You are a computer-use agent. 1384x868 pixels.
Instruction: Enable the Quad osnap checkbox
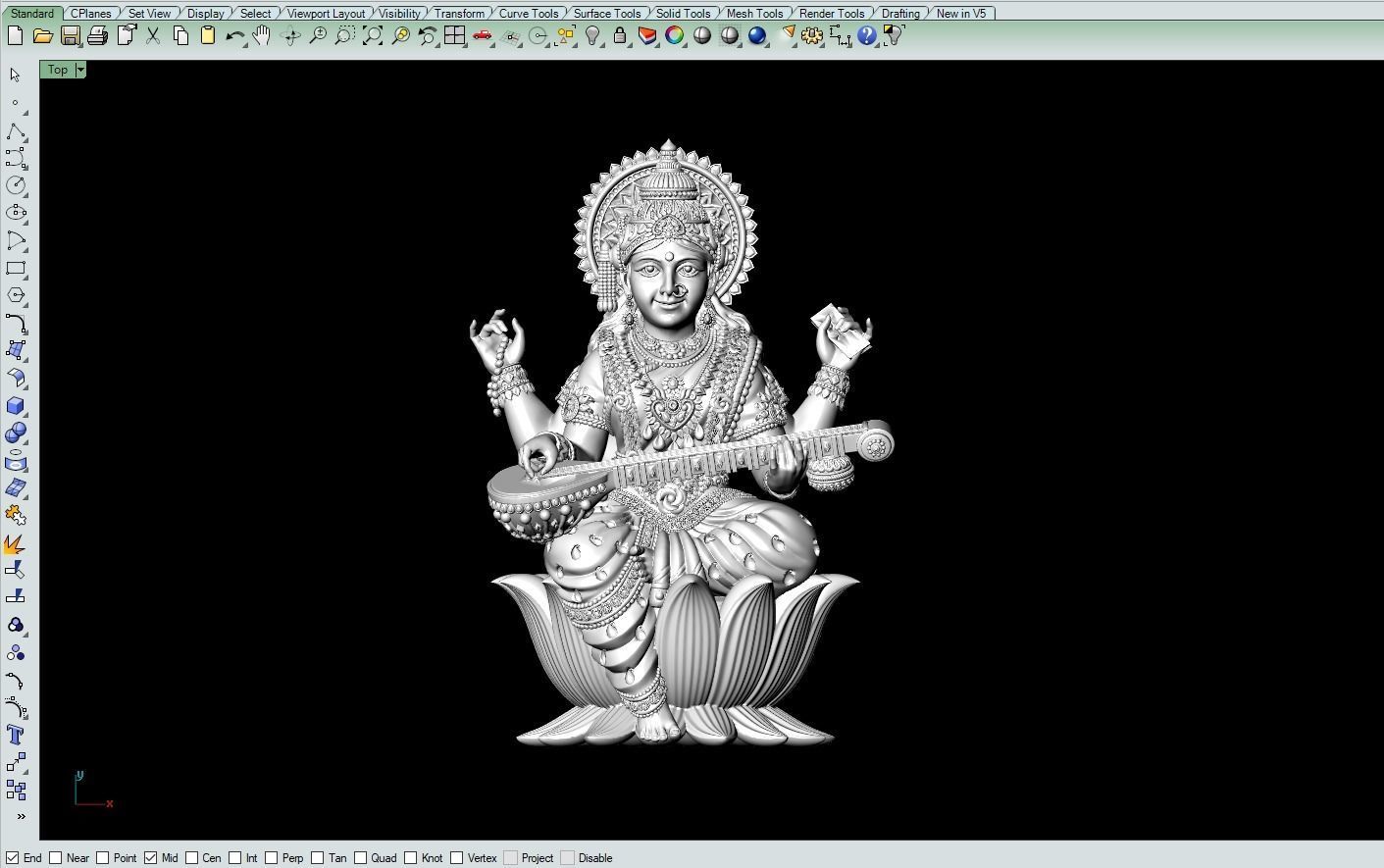point(361,857)
